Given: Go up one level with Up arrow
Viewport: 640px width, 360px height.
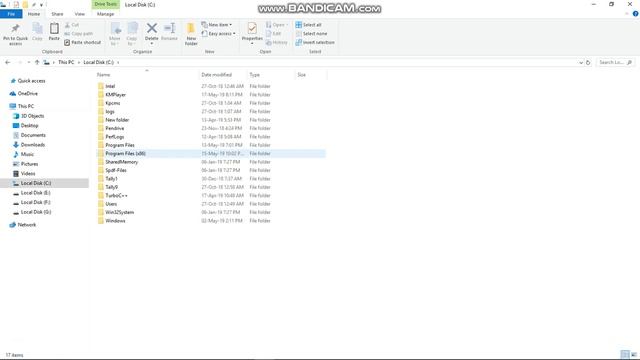Looking at the screenshot, I should coord(37,62).
